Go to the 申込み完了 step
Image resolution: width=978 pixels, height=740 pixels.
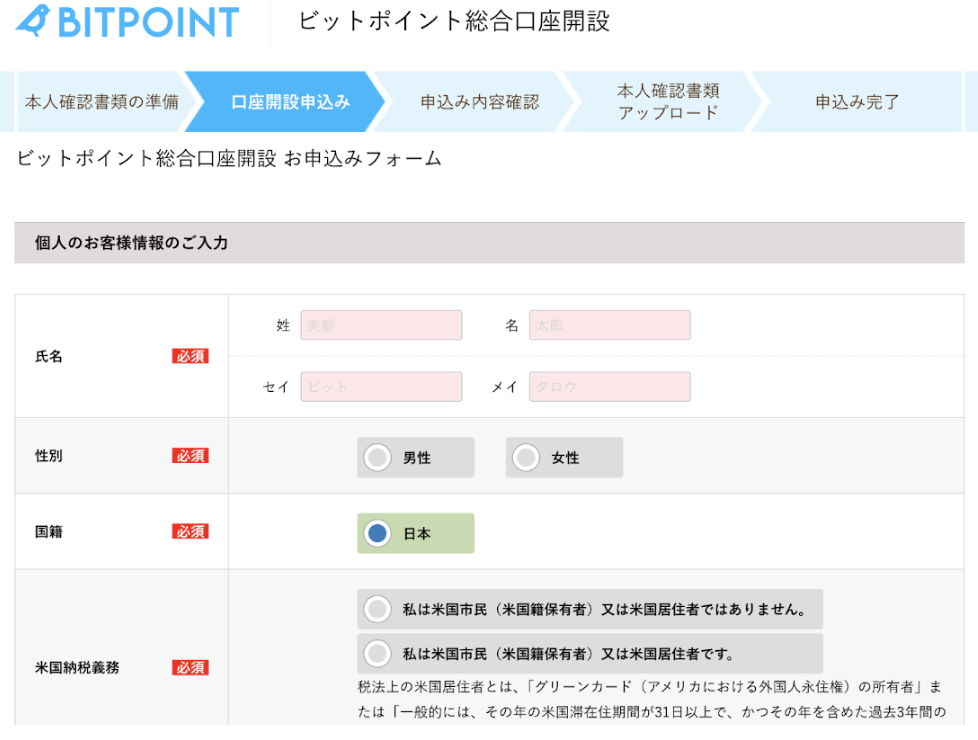click(x=857, y=102)
